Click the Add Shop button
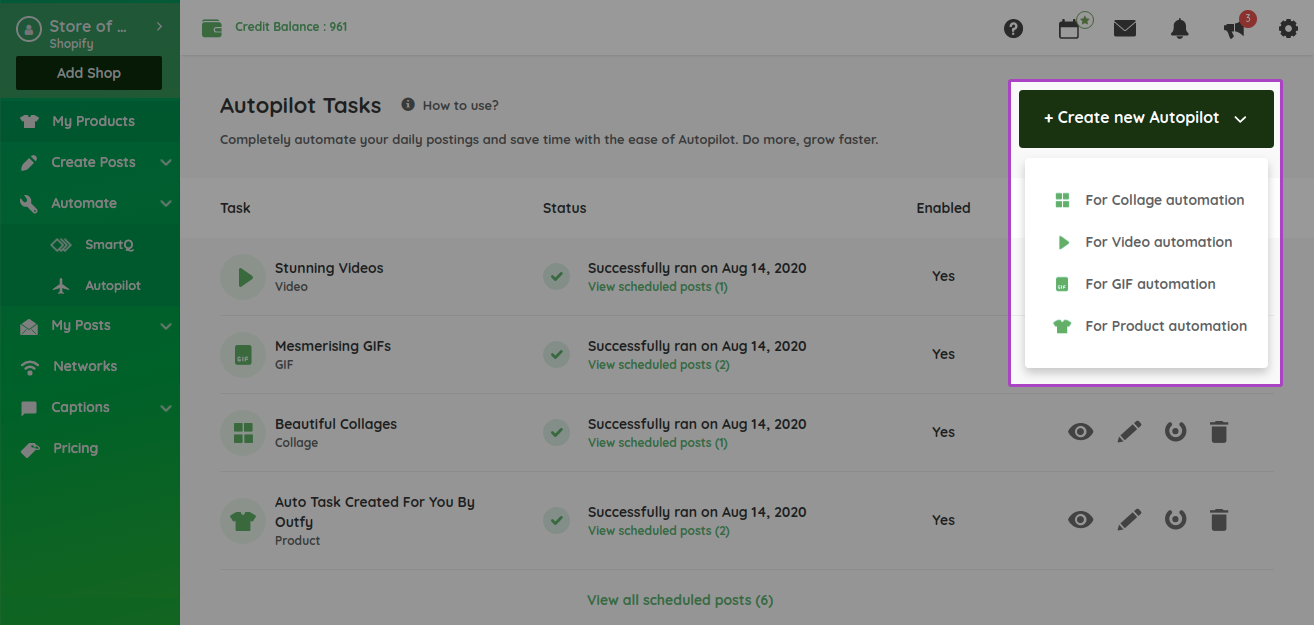Image resolution: width=1314 pixels, height=625 pixels. click(x=89, y=73)
